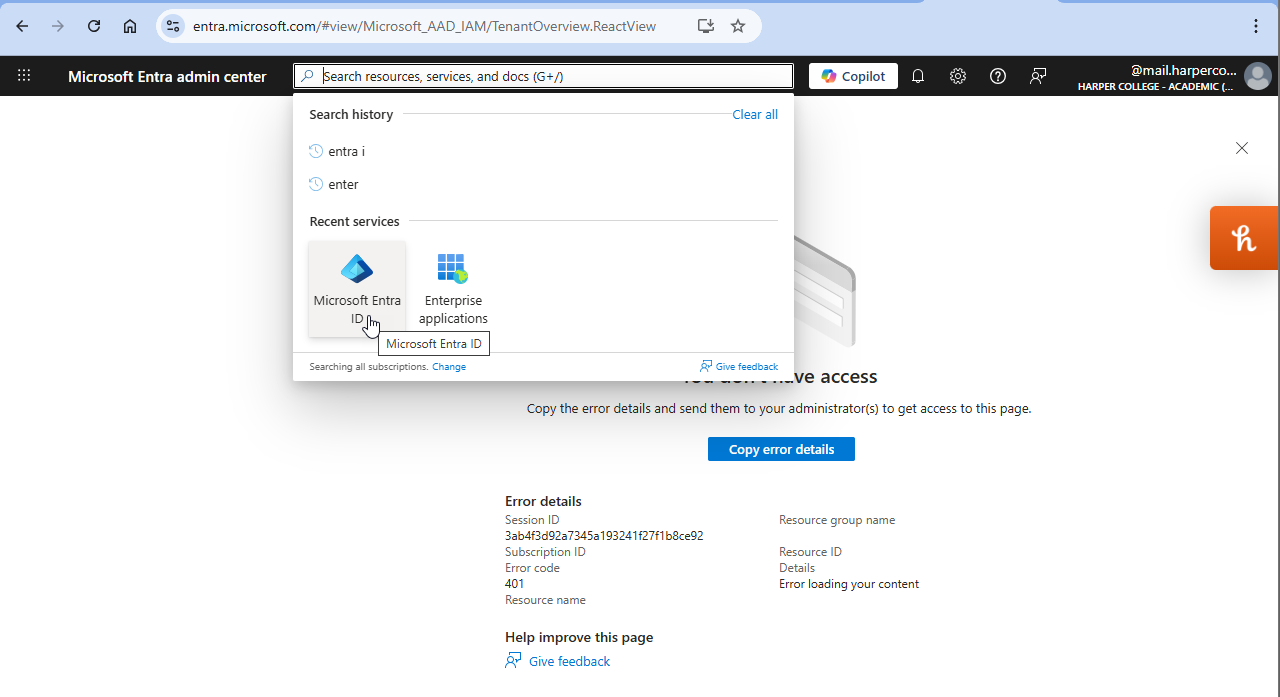This screenshot has height=697, width=1280.
Task: Open Enterprise applications recent service
Action: pyautogui.click(x=453, y=289)
